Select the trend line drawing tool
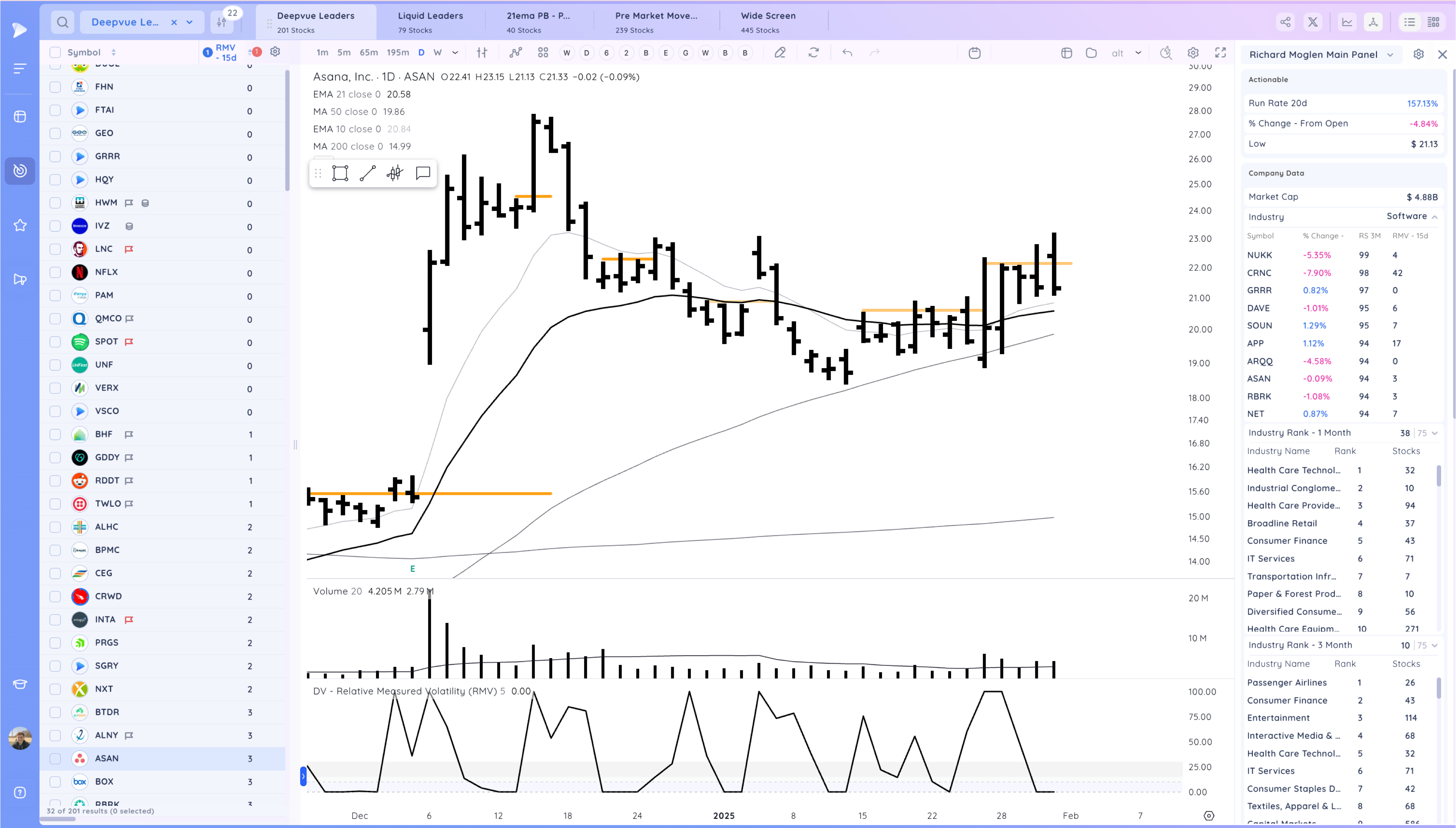This screenshot has width=1456, height=828. click(368, 174)
